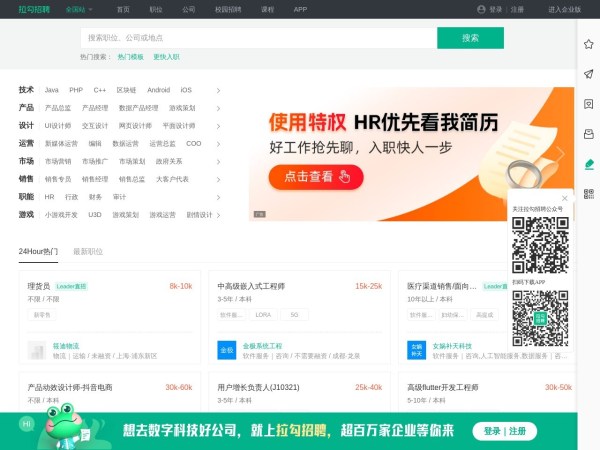This screenshot has height=450, width=600.
Task: Switch to the 最新职位 tab
Action: point(88,251)
